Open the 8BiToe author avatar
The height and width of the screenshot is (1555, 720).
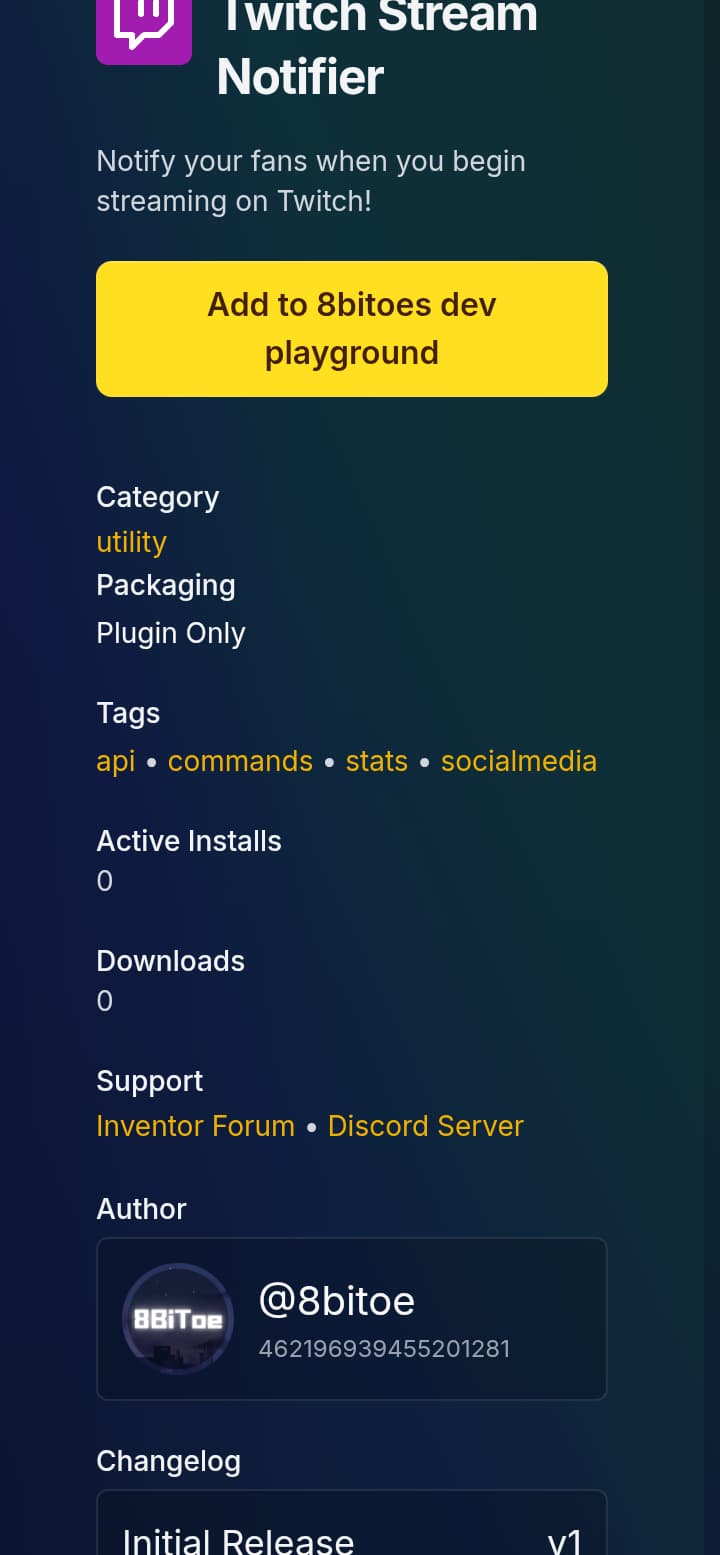point(178,1319)
